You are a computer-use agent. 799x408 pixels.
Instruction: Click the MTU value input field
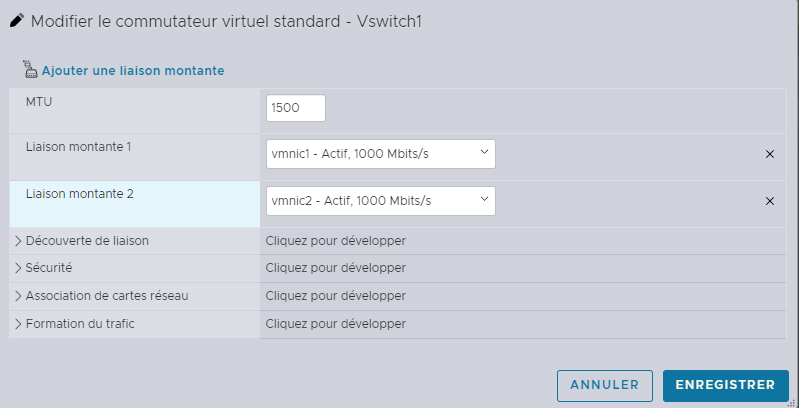point(296,108)
